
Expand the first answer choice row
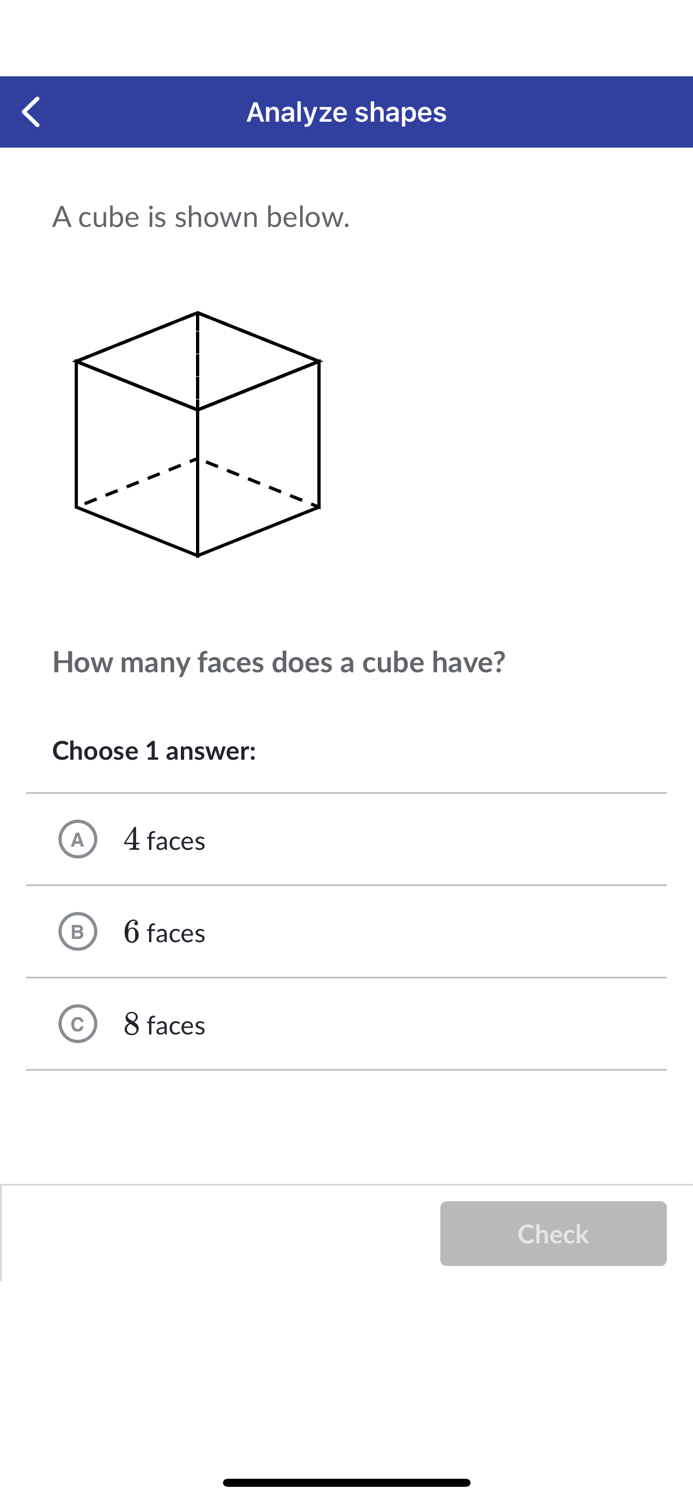tap(346, 839)
